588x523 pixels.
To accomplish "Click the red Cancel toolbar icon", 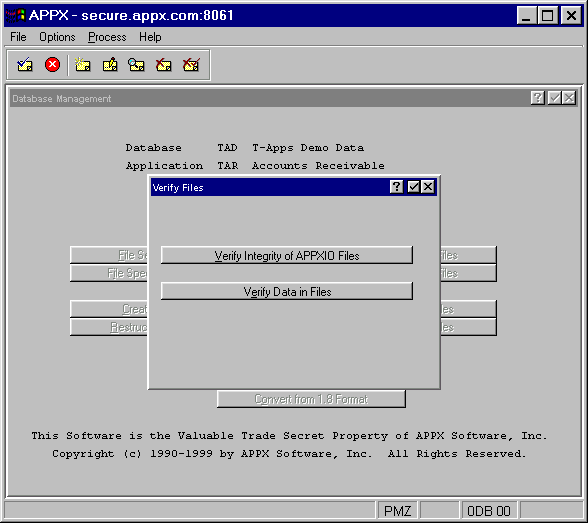I will [x=52, y=65].
